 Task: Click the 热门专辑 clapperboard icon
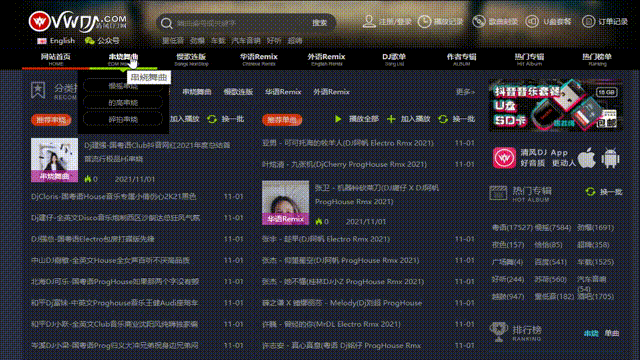[x=498, y=193]
